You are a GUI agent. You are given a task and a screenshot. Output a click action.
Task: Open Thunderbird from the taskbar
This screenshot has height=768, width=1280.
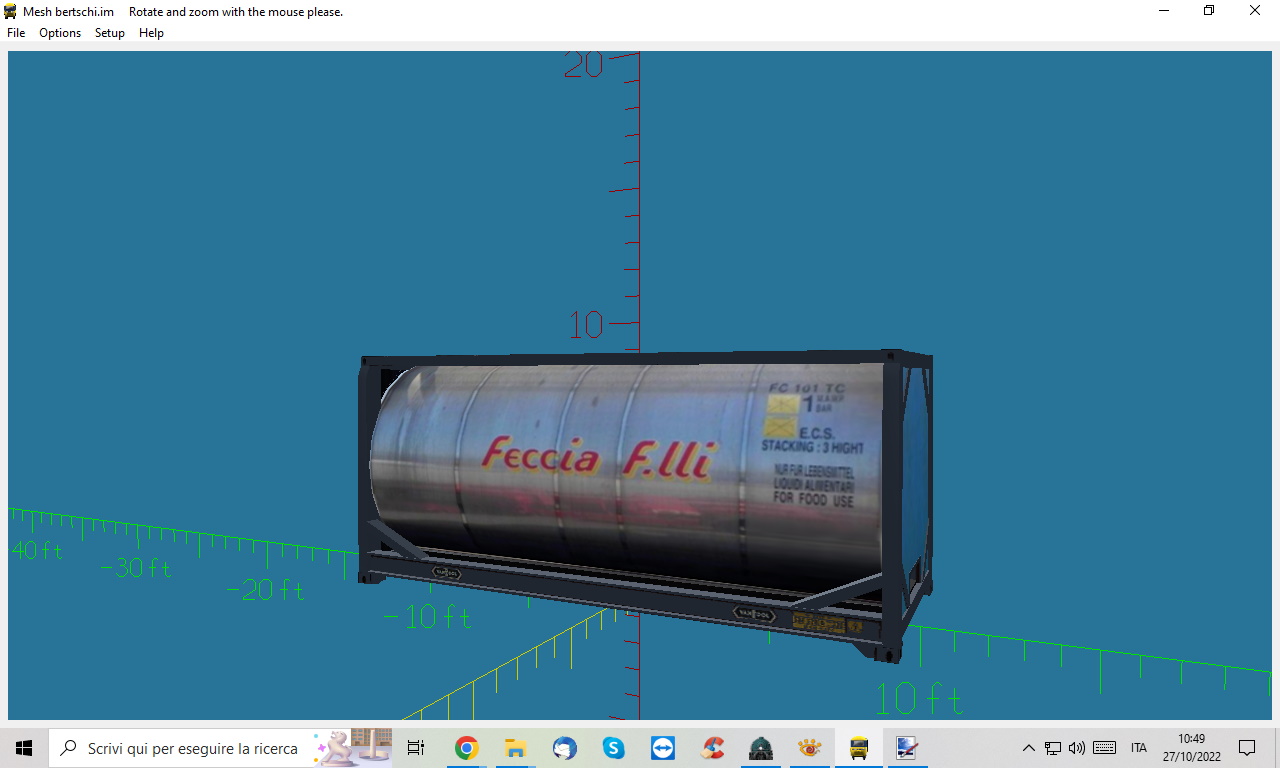[x=564, y=748]
